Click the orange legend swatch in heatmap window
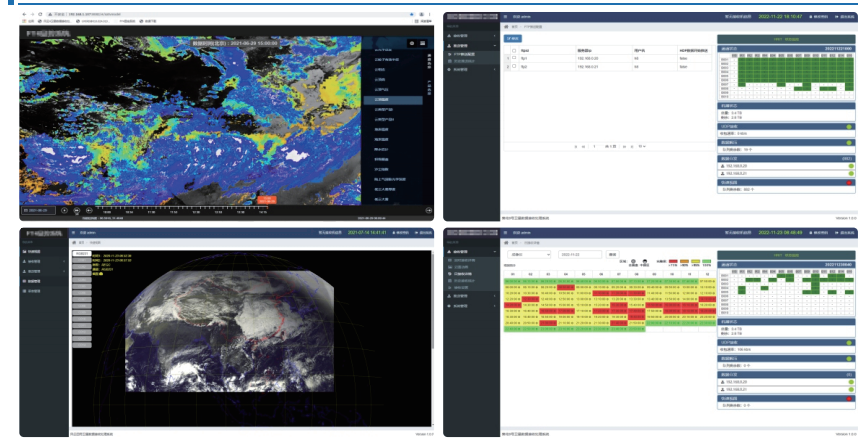The height and width of the screenshot is (444, 864). coord(684,262)
